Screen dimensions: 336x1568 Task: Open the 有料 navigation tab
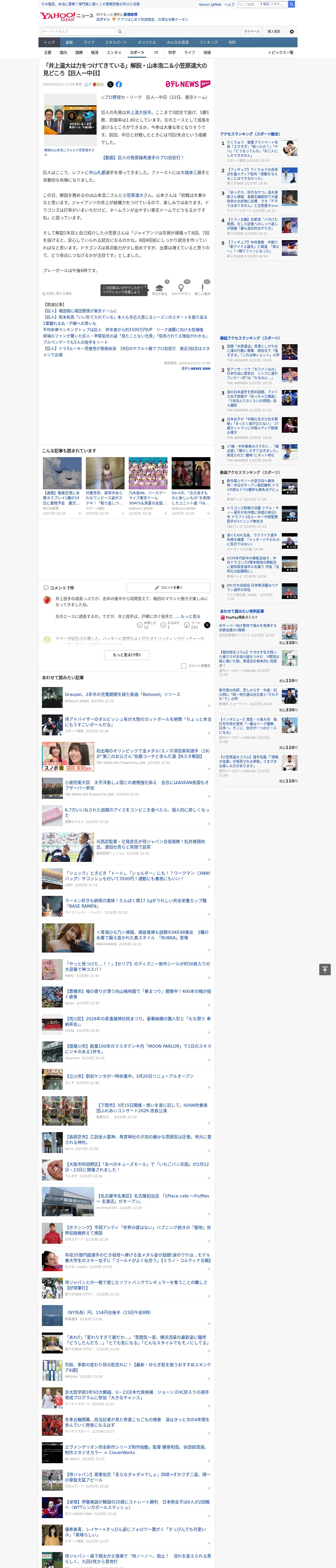point(232,43)
